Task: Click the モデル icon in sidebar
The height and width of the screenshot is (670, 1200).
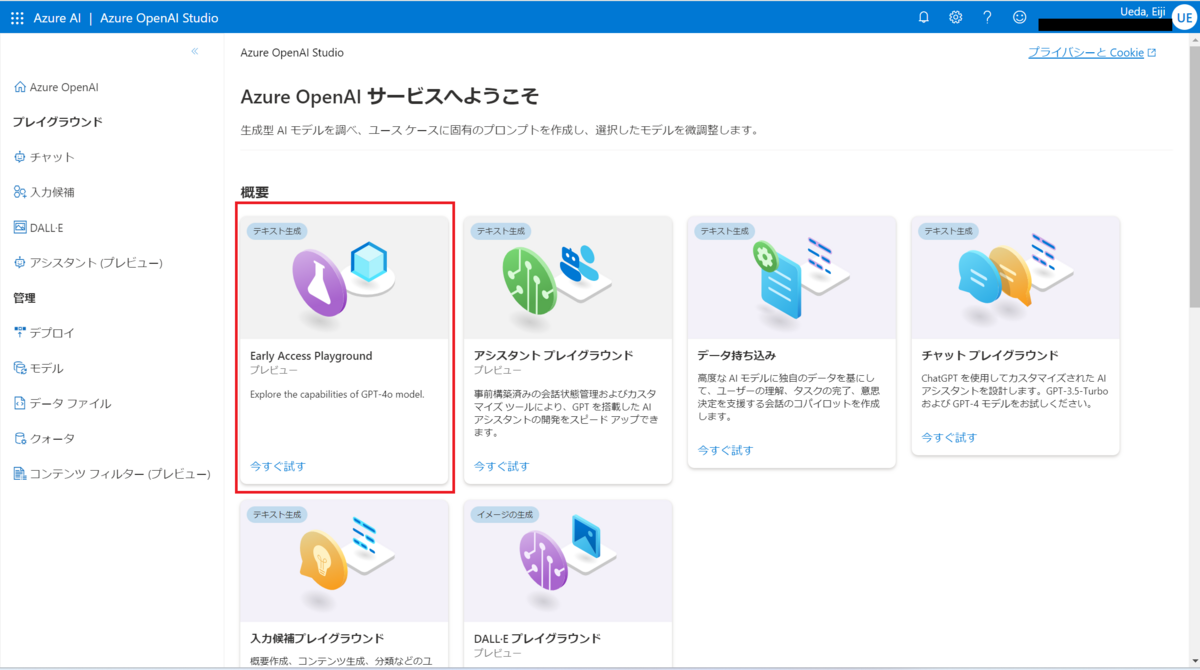Action: click(20, 368)
